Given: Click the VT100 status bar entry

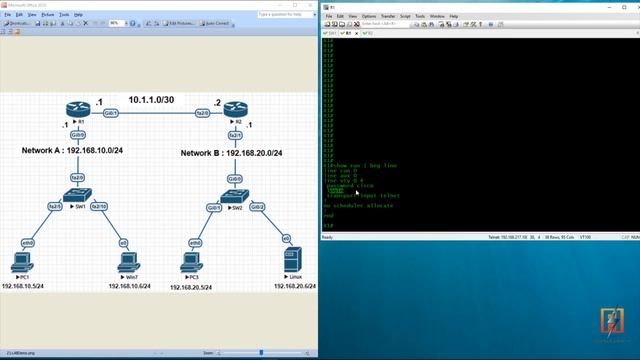Looking at the screenshot, I should pos(585,237).
